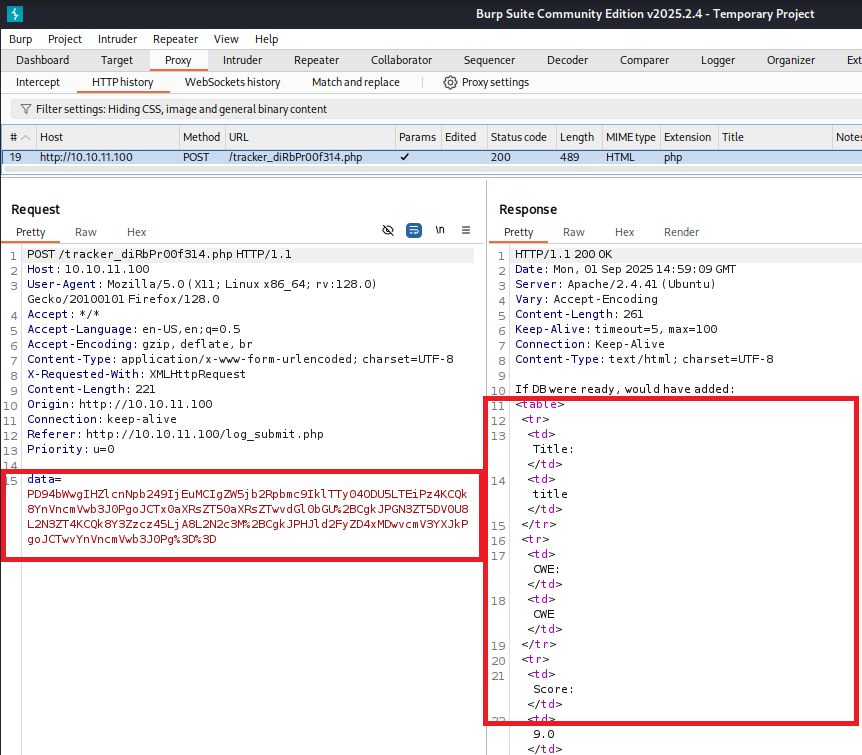
Task: Open the Proxy settings gear
Action: 450,82
